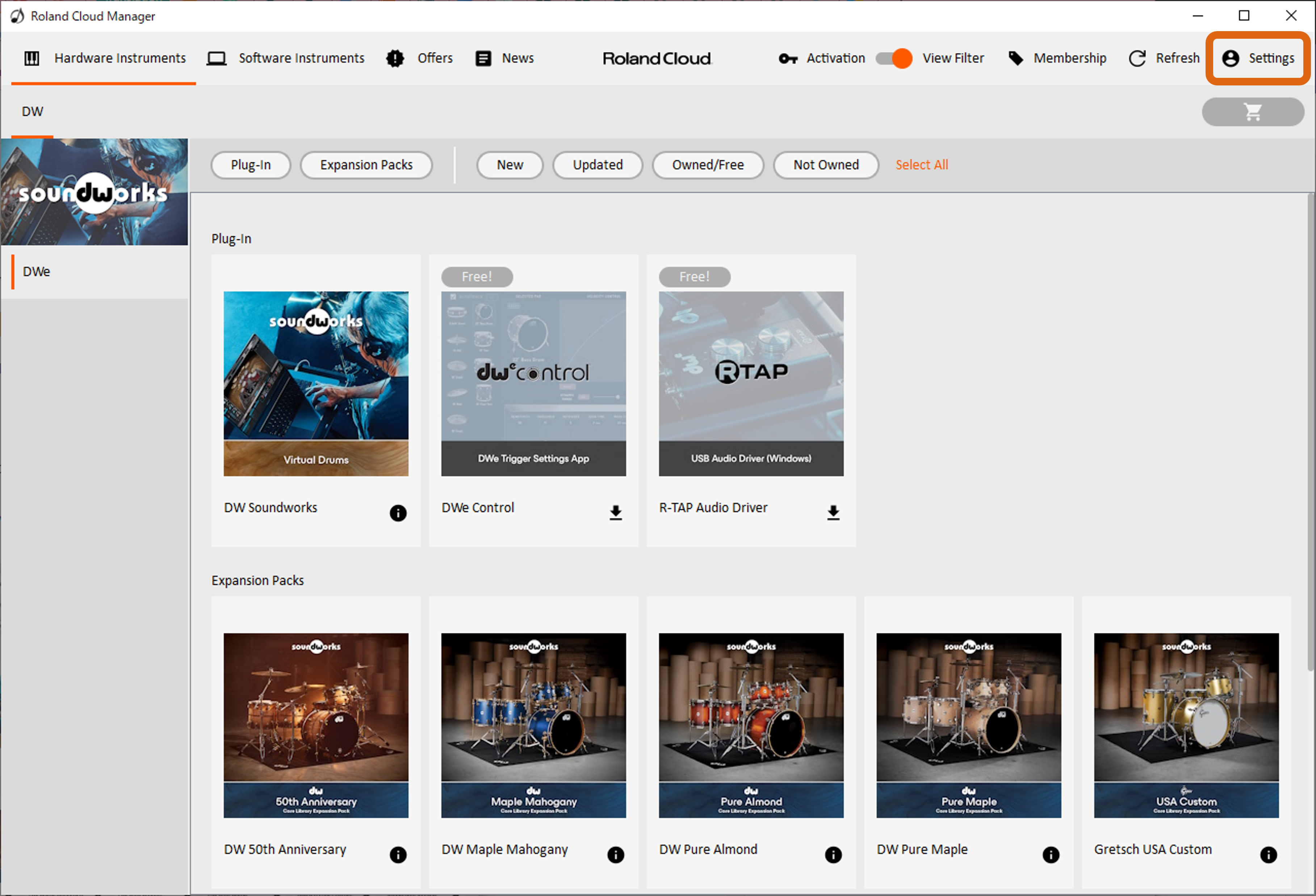Toggle the Plug-In filter chip
This screenshot has height=896, width=1316.
pyautogui.click(x=251, y=165)
